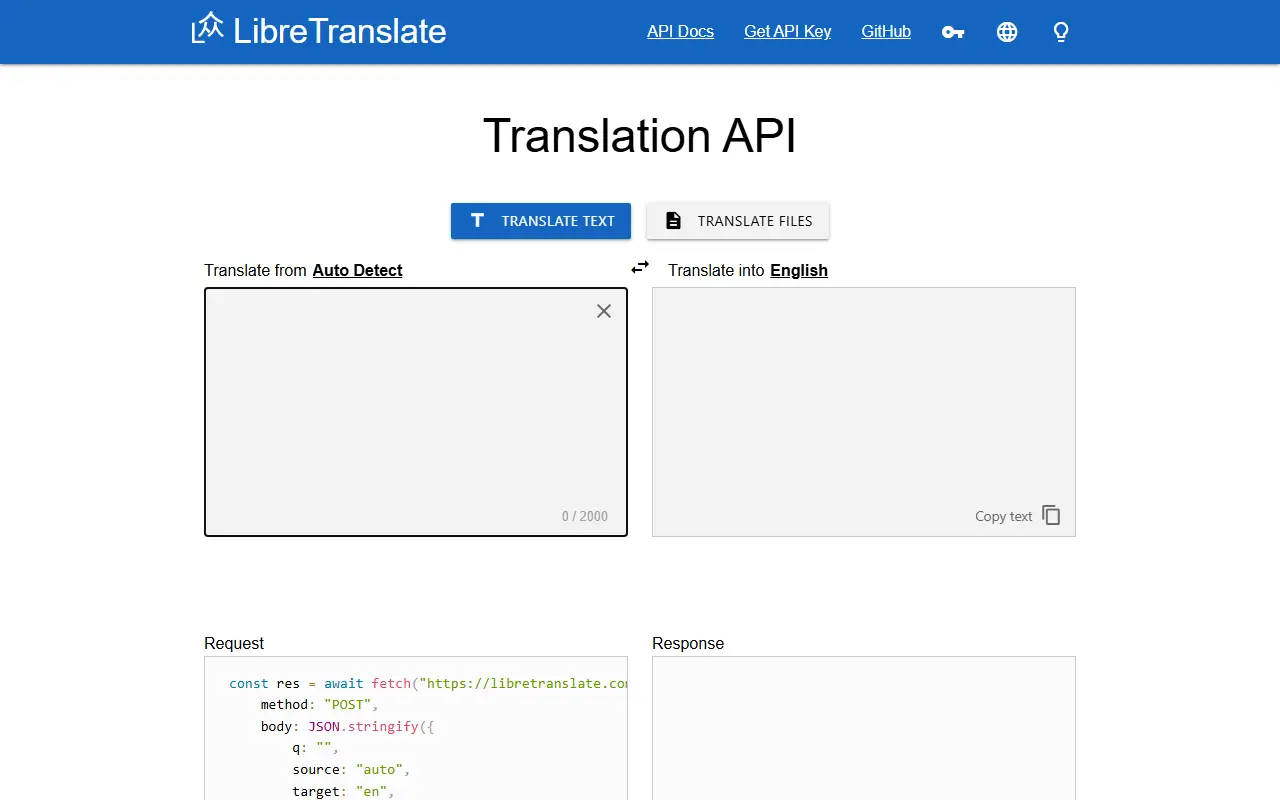The image size is (1280, 800).
Task: Click the 'method: "POST"' code line
Action: point(321,705)
